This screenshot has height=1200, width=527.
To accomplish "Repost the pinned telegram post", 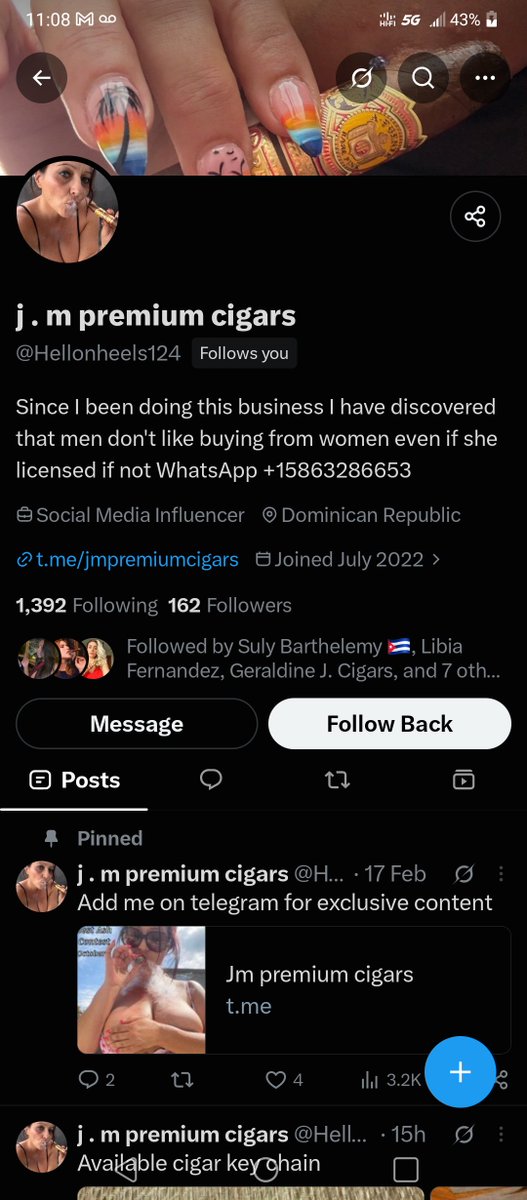I will 183,1079.
